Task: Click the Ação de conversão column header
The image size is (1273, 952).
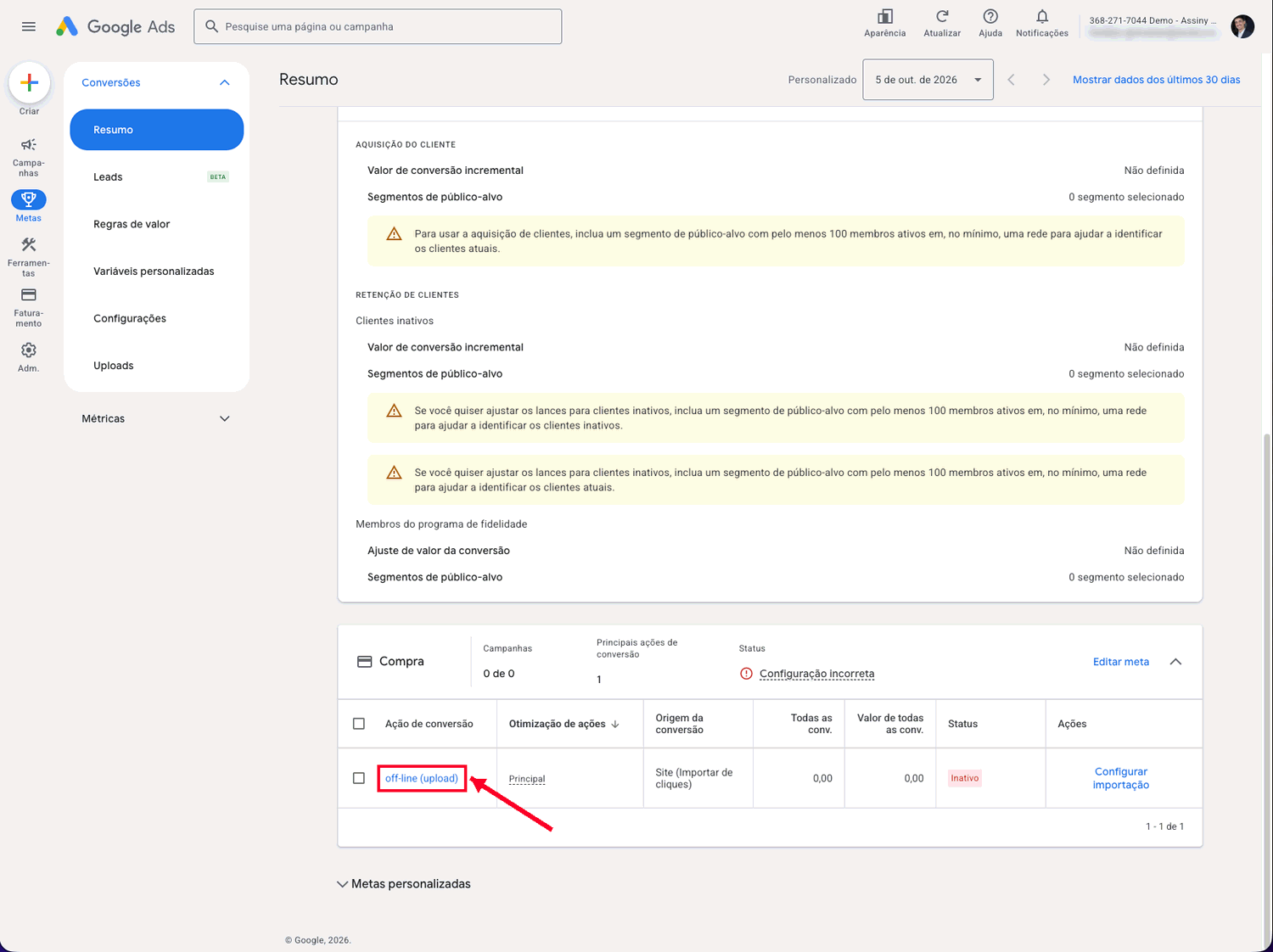Action: pos(429,724)
